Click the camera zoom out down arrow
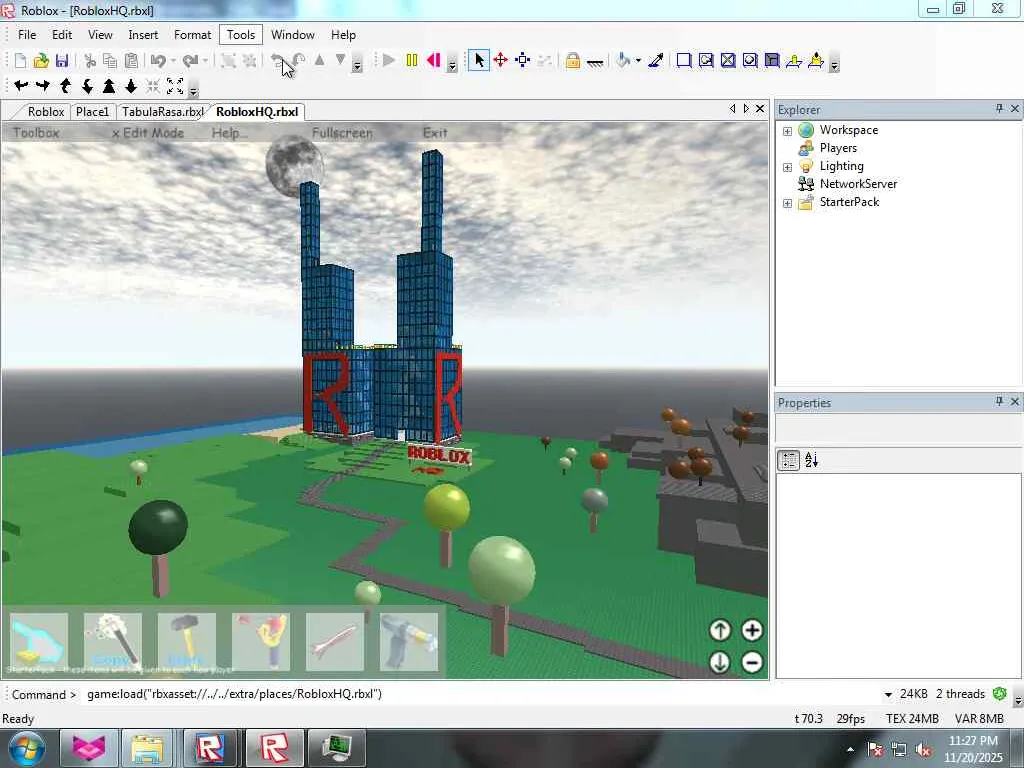Viewport: 1024px width, 768px height. pyautogui.click(x=131, y=86)
